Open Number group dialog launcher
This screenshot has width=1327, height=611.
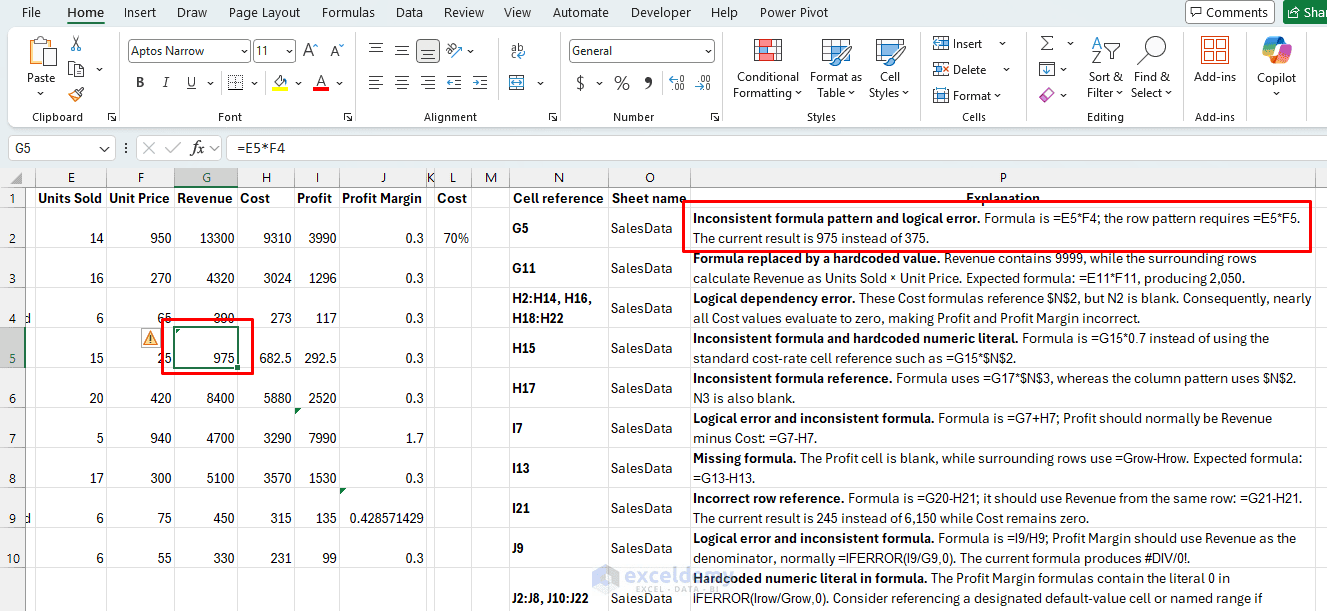coord(715,117)
